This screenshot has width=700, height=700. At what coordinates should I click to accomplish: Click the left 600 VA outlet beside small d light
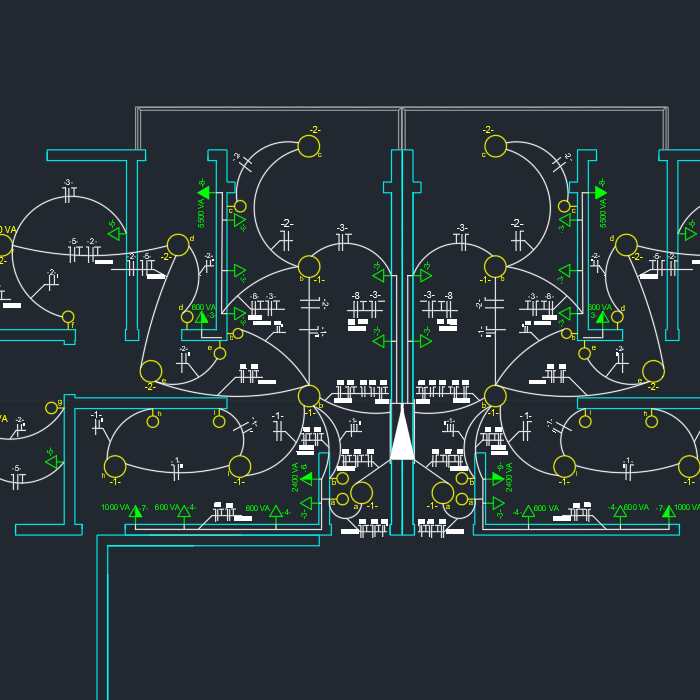click(x=202, y=317)
